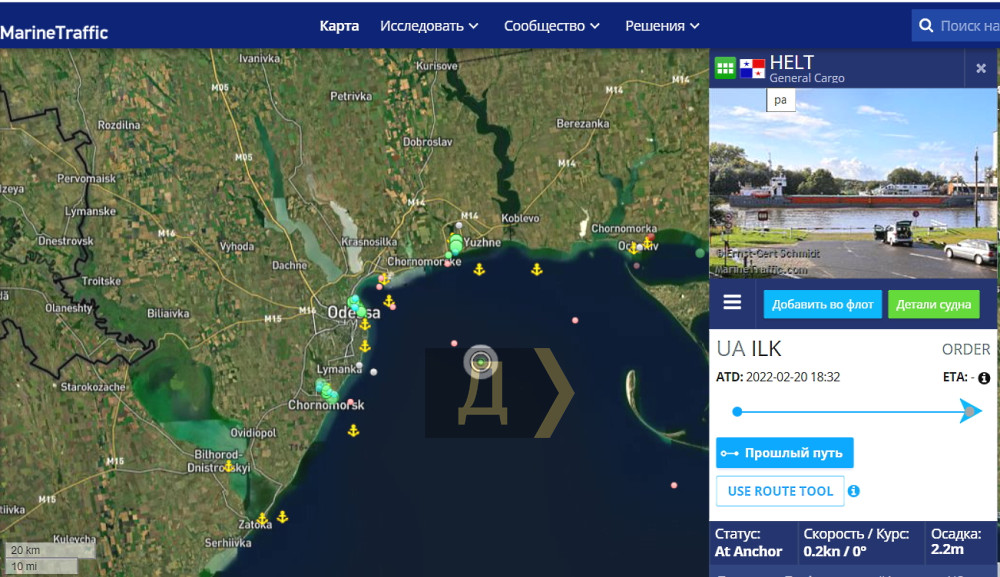Click the Panama flag icon

click(752, 69)
